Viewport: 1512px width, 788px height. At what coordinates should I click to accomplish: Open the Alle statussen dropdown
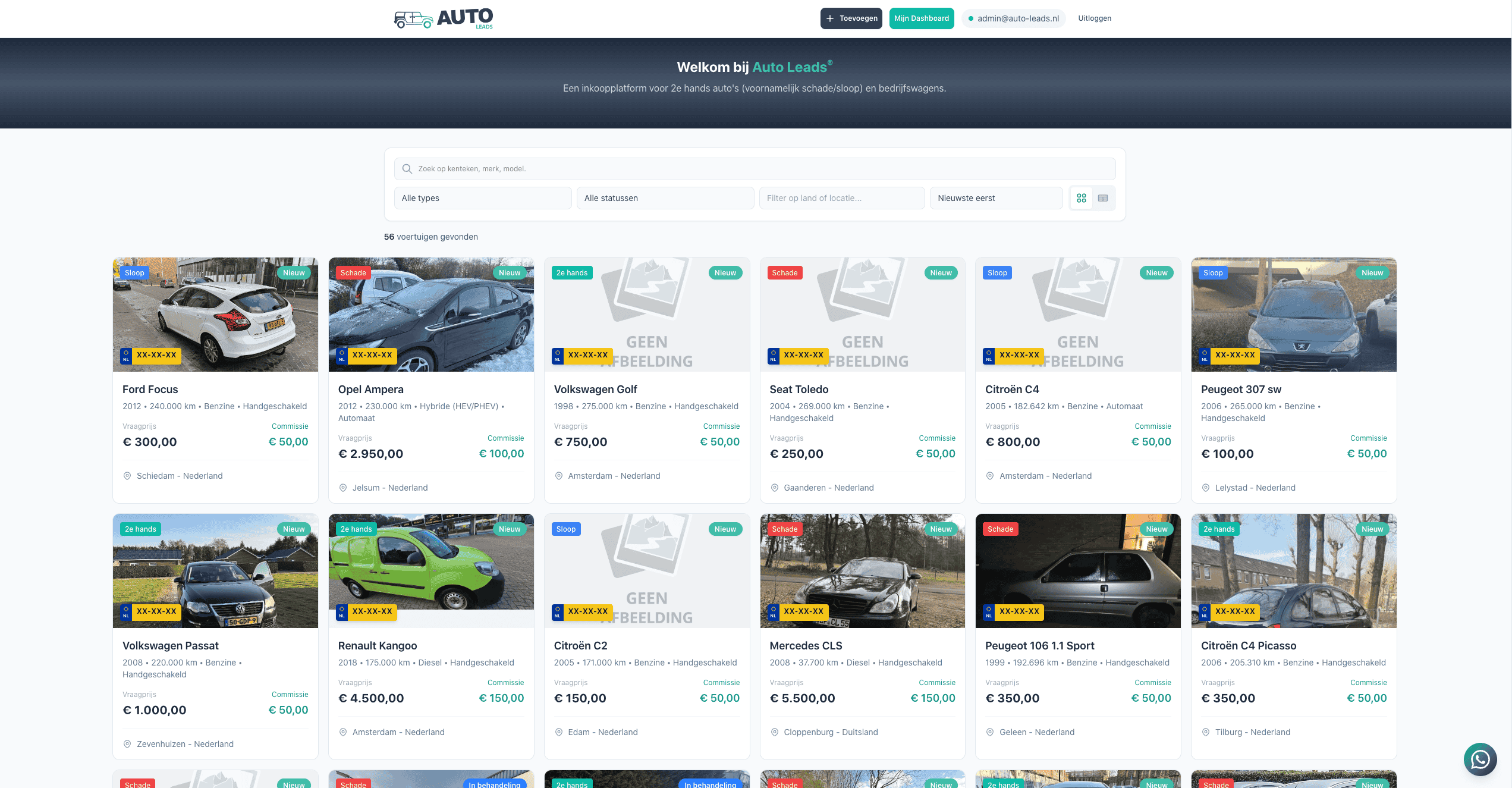pos(665,198)
